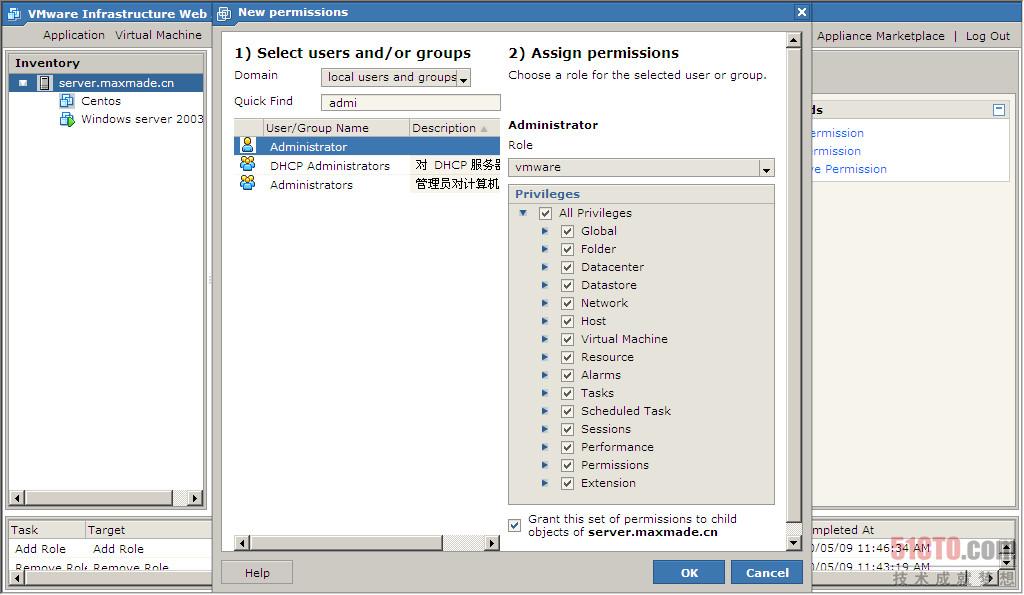The image size is (1024, 595).
Task: Uncheck the Alarms privilege
Action: tap(568, 375)
